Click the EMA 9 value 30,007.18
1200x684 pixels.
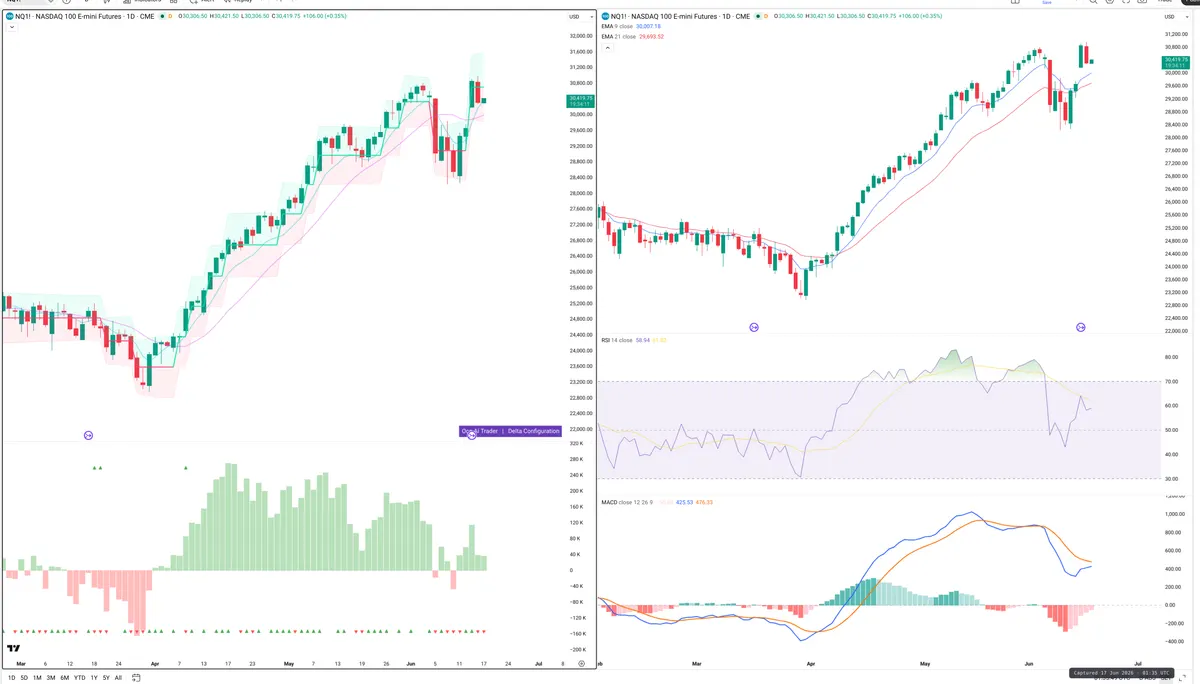(x=648, y=26)
